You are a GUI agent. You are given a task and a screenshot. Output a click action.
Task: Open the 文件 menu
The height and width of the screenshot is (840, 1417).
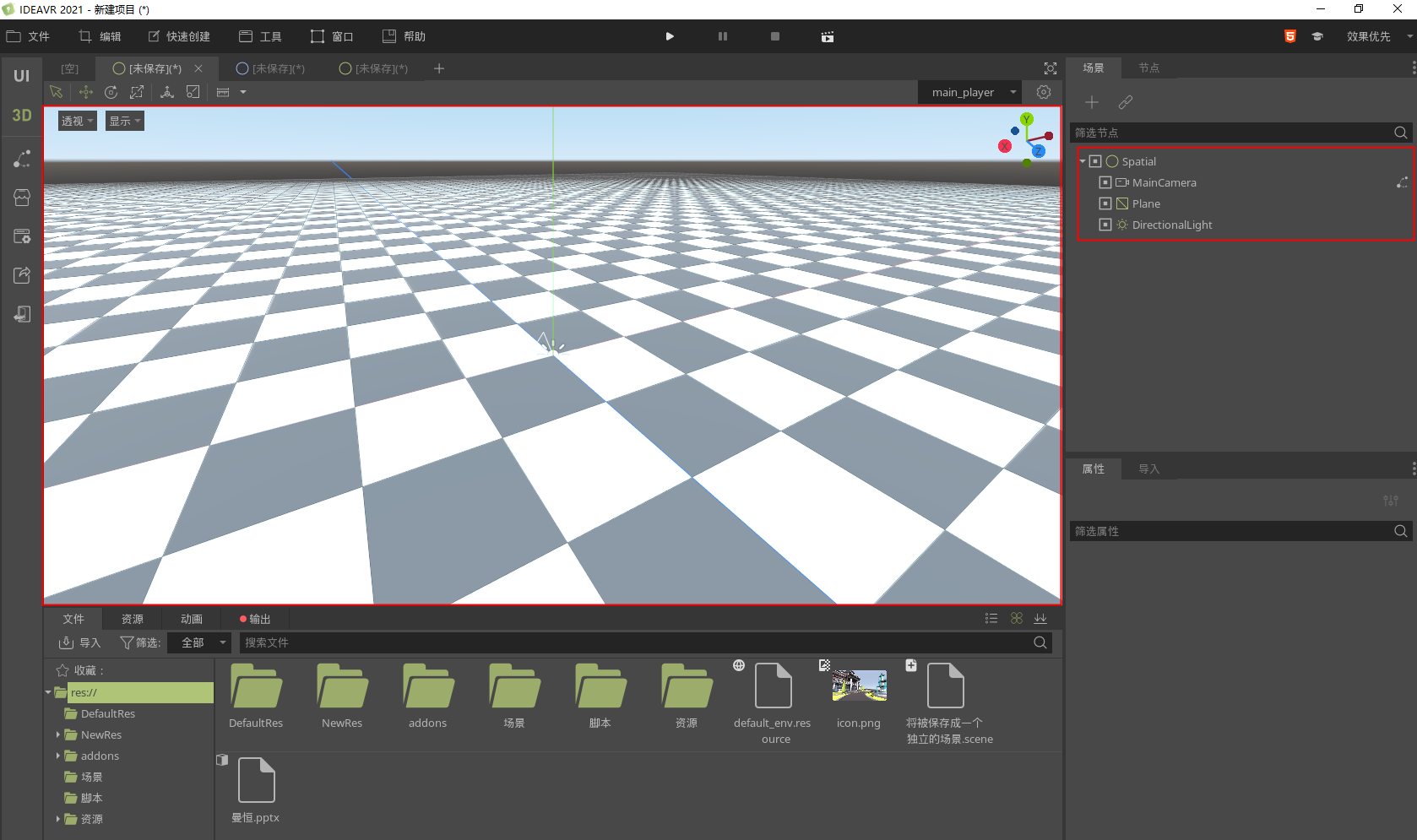click(29, 36)
